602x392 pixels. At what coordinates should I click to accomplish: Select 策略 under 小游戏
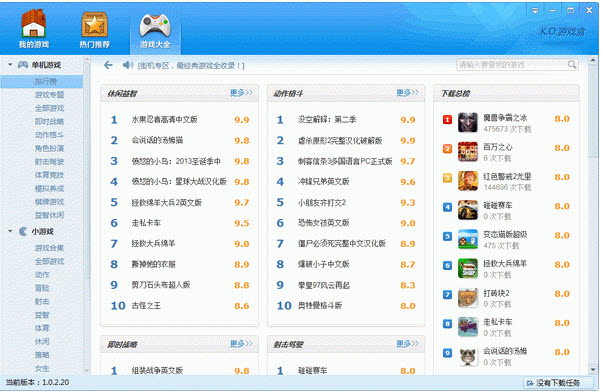tap(42, 355)
